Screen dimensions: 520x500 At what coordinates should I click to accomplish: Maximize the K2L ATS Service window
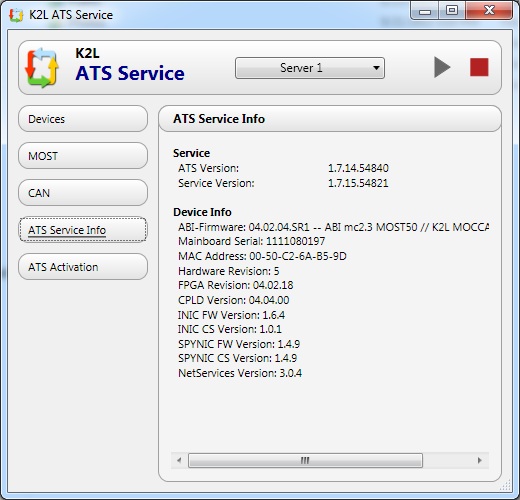[452, 11]
